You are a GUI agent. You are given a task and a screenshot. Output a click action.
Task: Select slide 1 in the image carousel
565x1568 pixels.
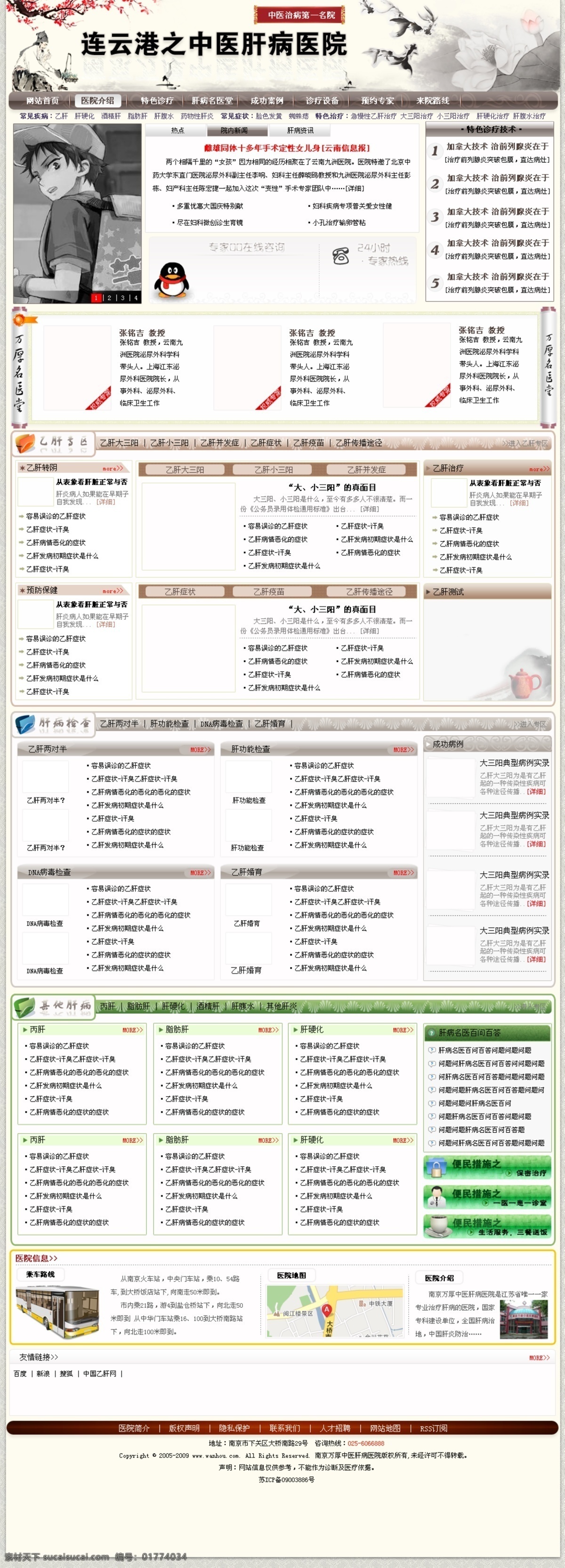pyautogui.click(x=96, y=298)
